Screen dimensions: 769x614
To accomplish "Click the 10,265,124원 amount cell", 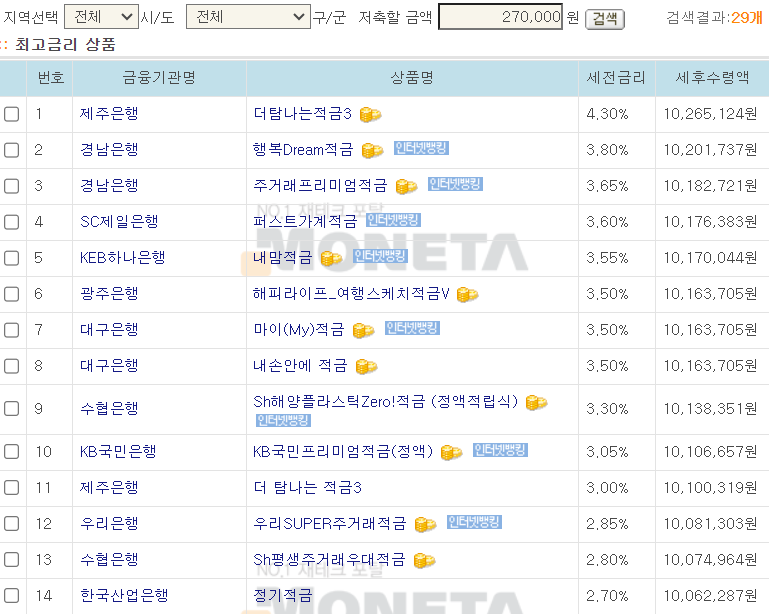I will (x=710, y=114).
